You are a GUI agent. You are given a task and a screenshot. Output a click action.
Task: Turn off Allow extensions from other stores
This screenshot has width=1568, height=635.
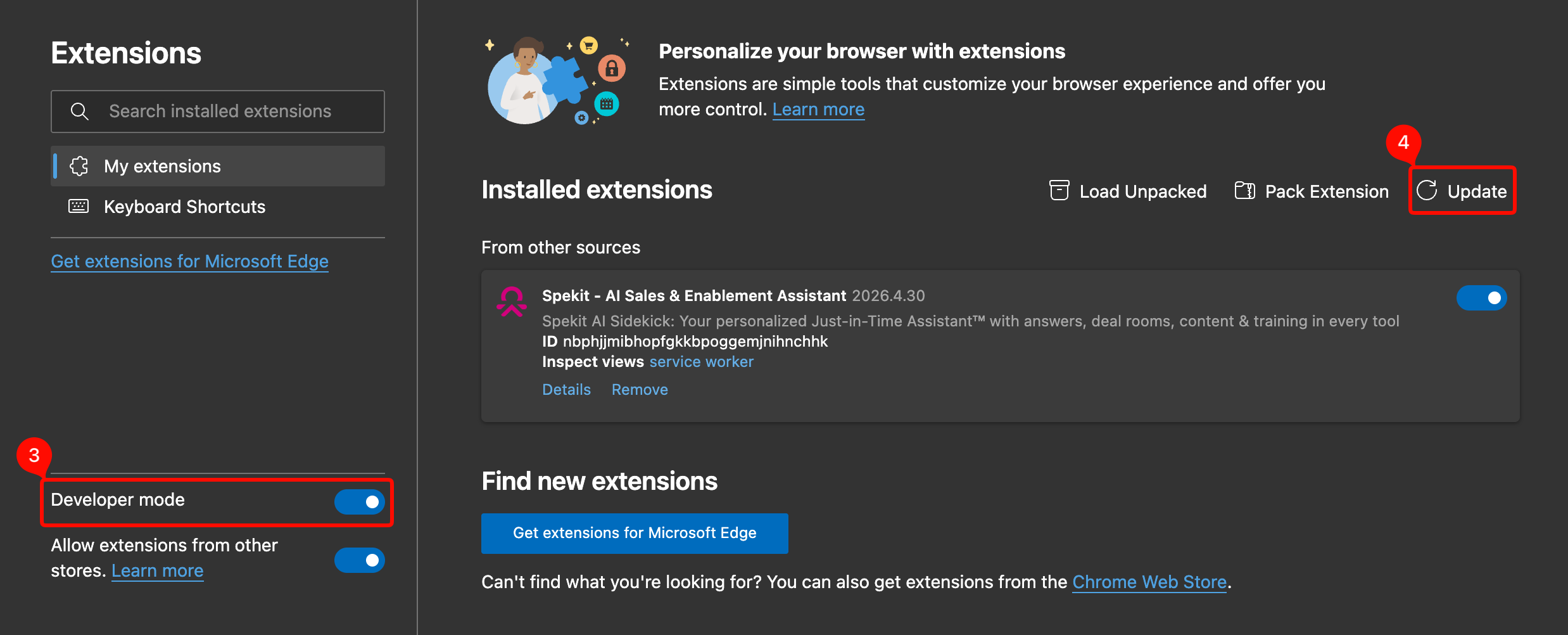pos(359,560)
